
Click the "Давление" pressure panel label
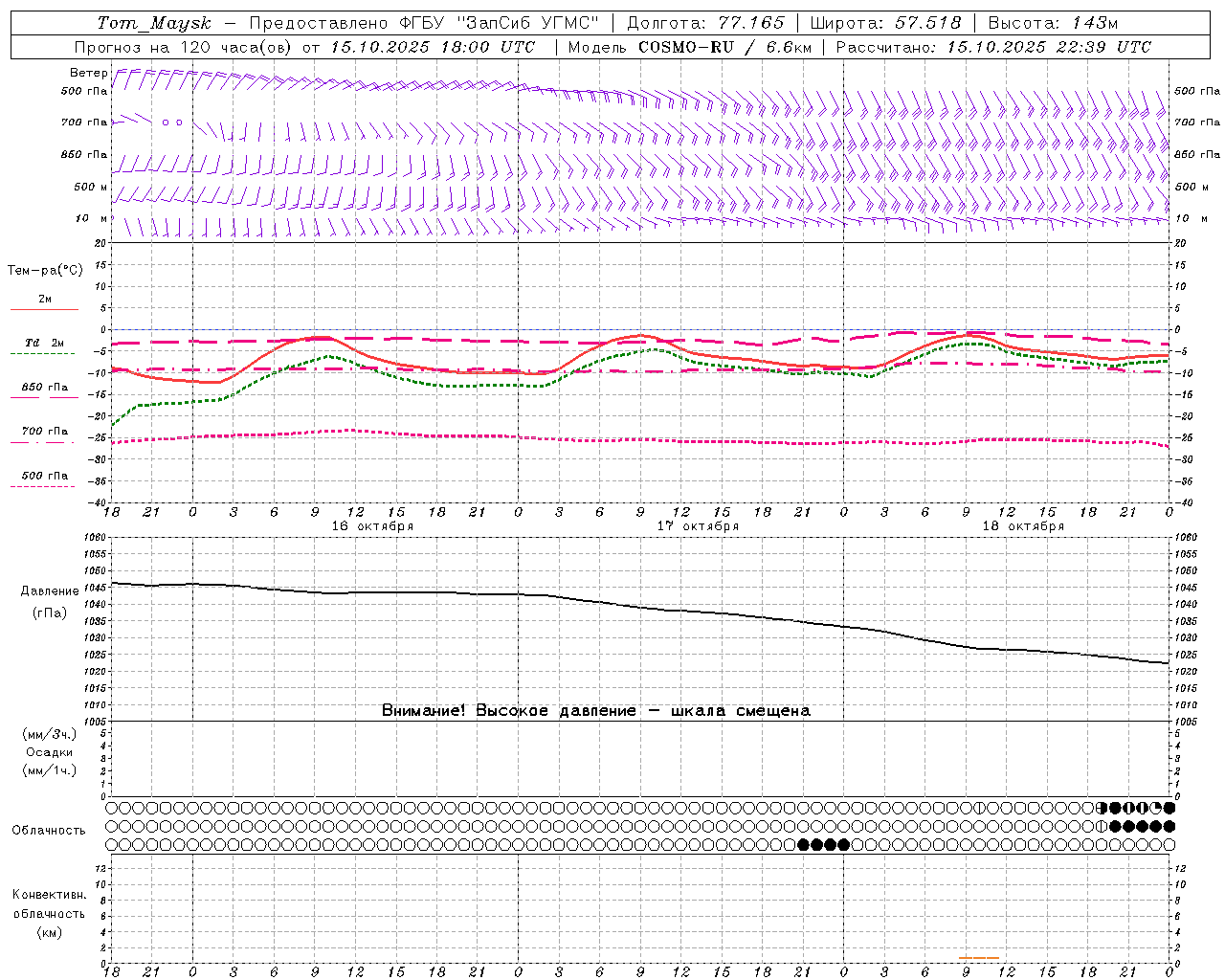click(x=50, y=591)
